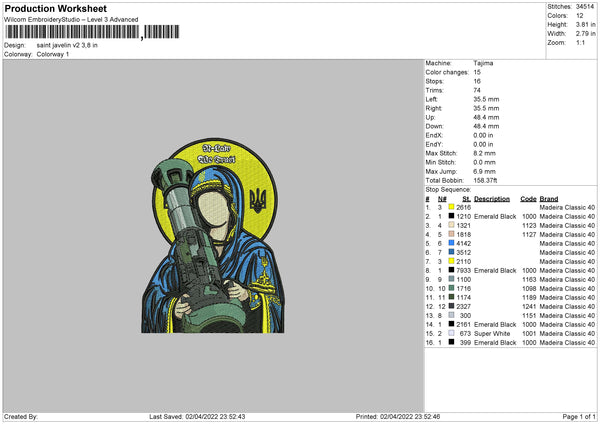The width and height of the screenshot is (600, 424).
Task: Click design name 'saint javelin v2 3,8 in'
Action: [x=67, y=45]
